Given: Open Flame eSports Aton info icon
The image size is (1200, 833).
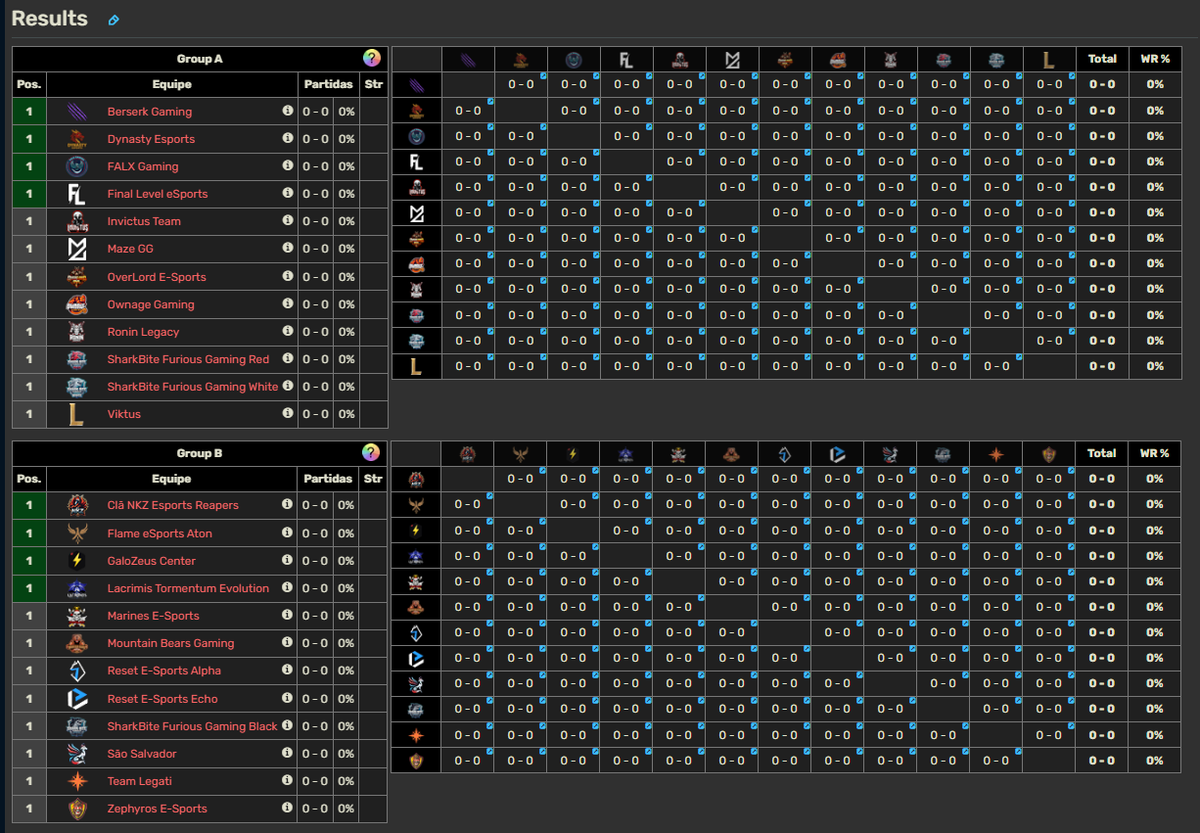Looking at the screenshot, I should pos(288,533).
